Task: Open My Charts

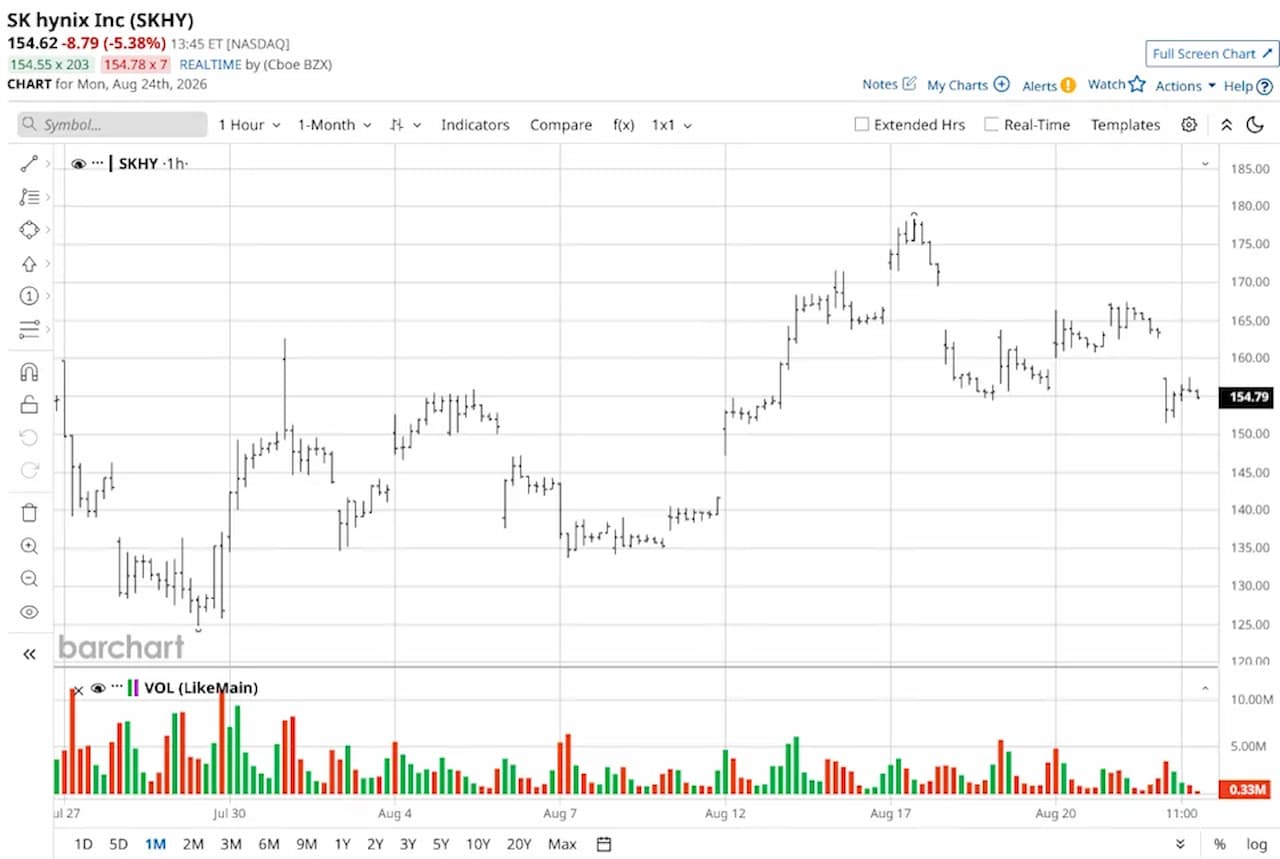Action: pos(968,85)
